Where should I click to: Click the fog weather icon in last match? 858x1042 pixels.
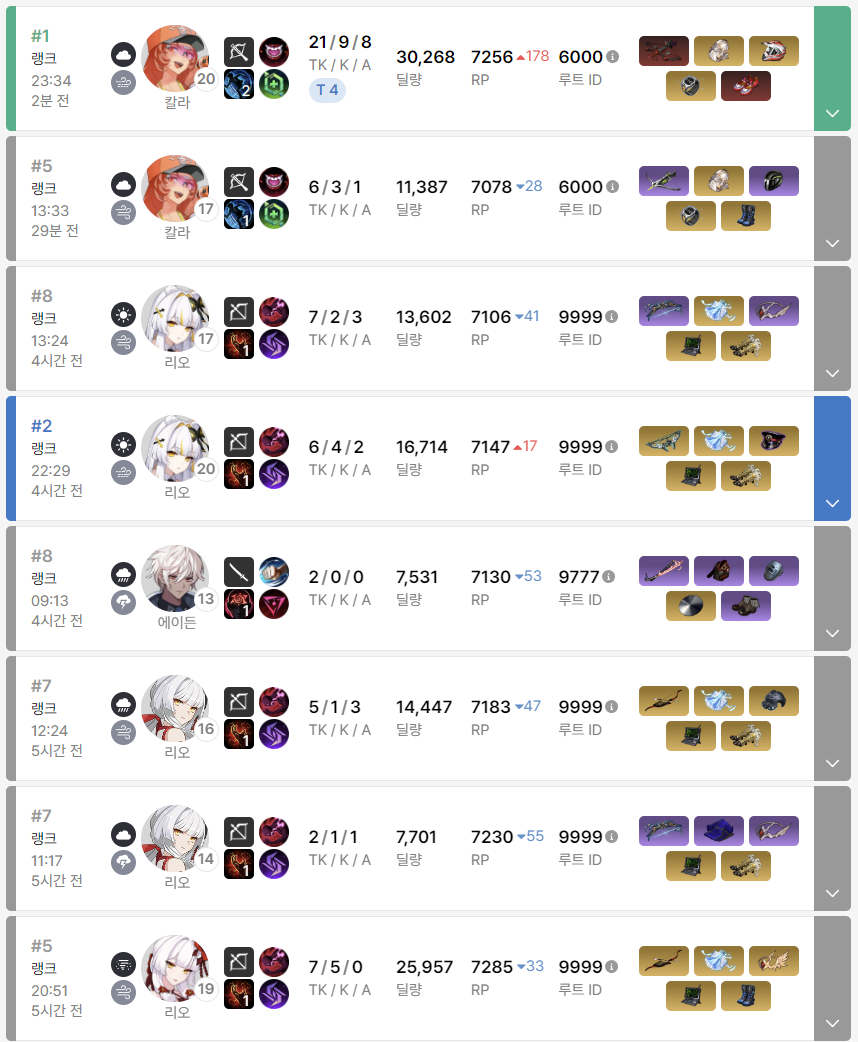coord(124,964)
